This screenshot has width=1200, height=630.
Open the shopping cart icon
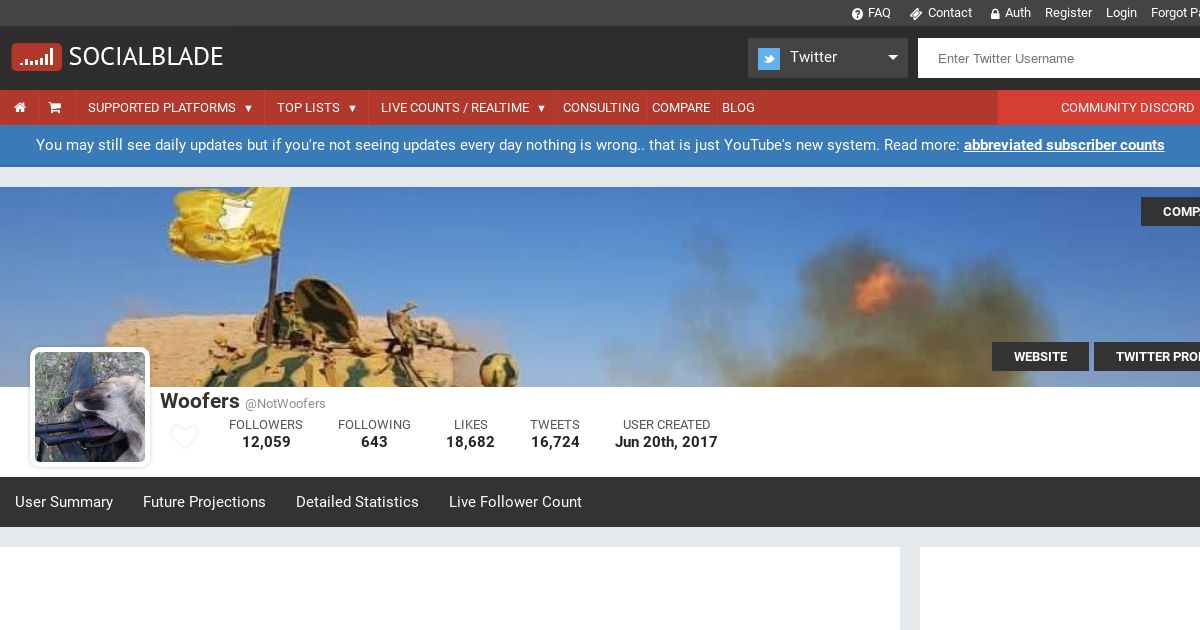55,107
